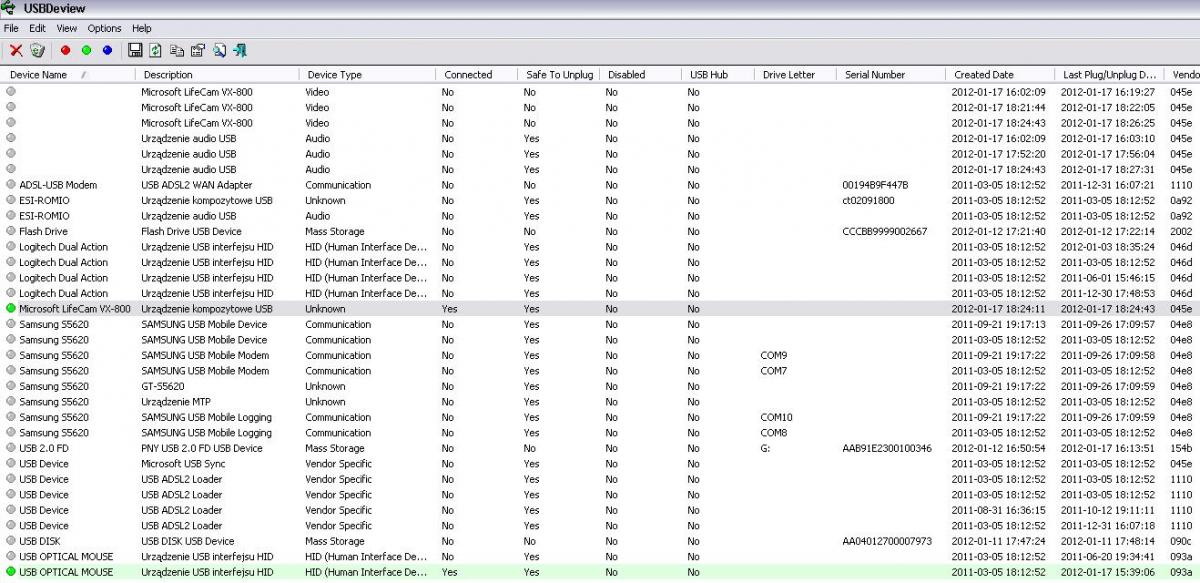Click the date 2011-12-31 16:07:21

(1108, 185)
